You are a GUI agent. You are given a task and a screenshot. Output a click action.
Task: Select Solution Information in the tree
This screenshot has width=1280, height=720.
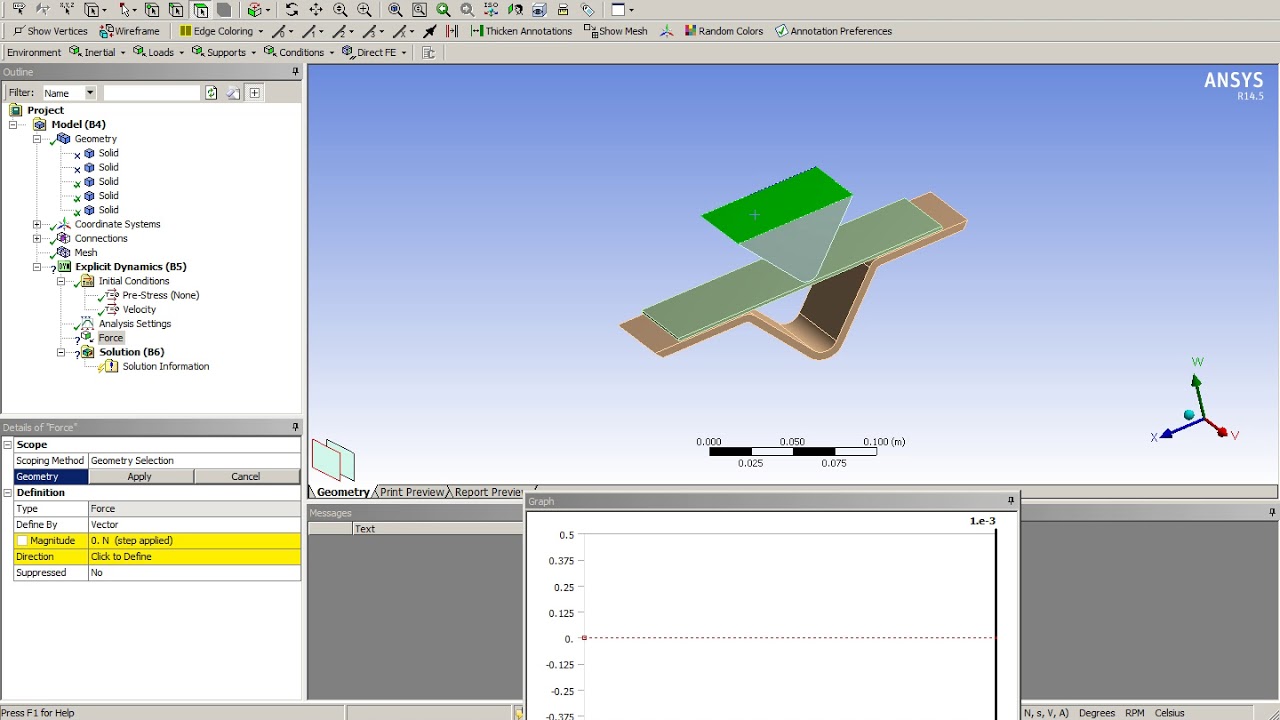click(166, 367)
